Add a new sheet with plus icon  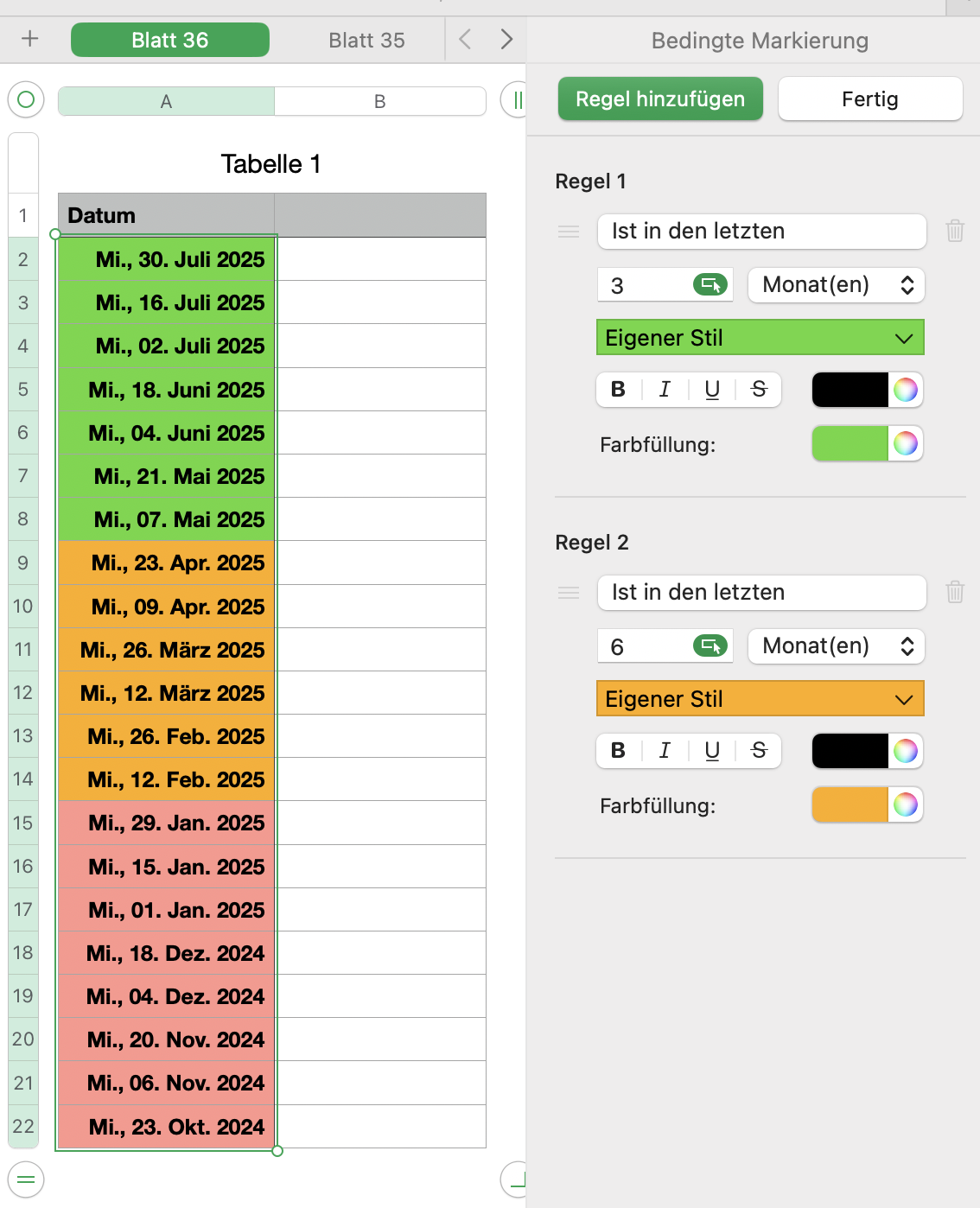(x=30, y=39)
